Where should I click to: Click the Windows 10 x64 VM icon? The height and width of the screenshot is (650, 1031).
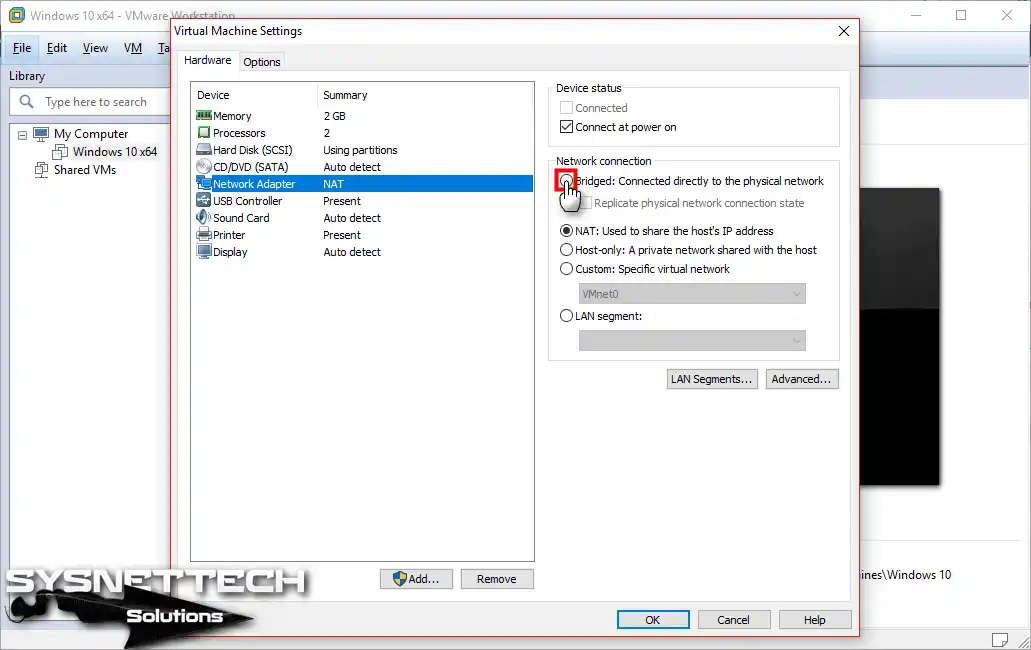pos(60,152)
